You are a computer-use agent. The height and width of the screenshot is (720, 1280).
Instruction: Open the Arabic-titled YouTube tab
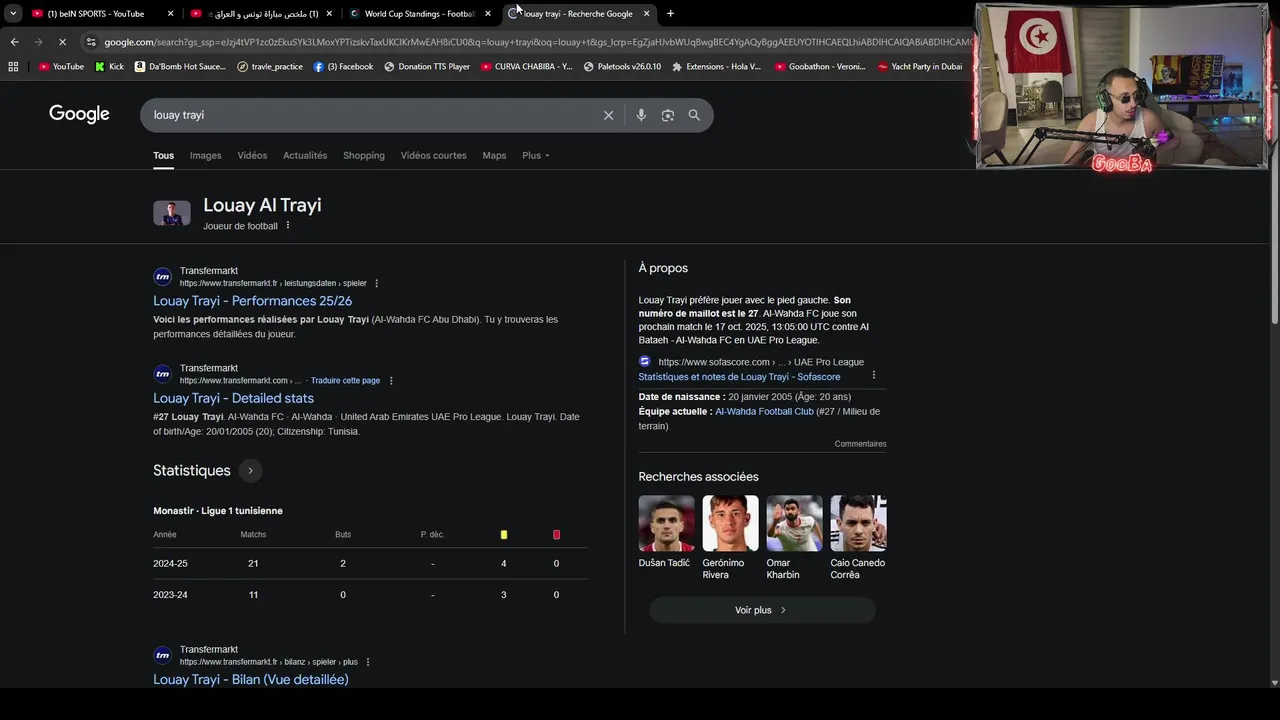260,14
